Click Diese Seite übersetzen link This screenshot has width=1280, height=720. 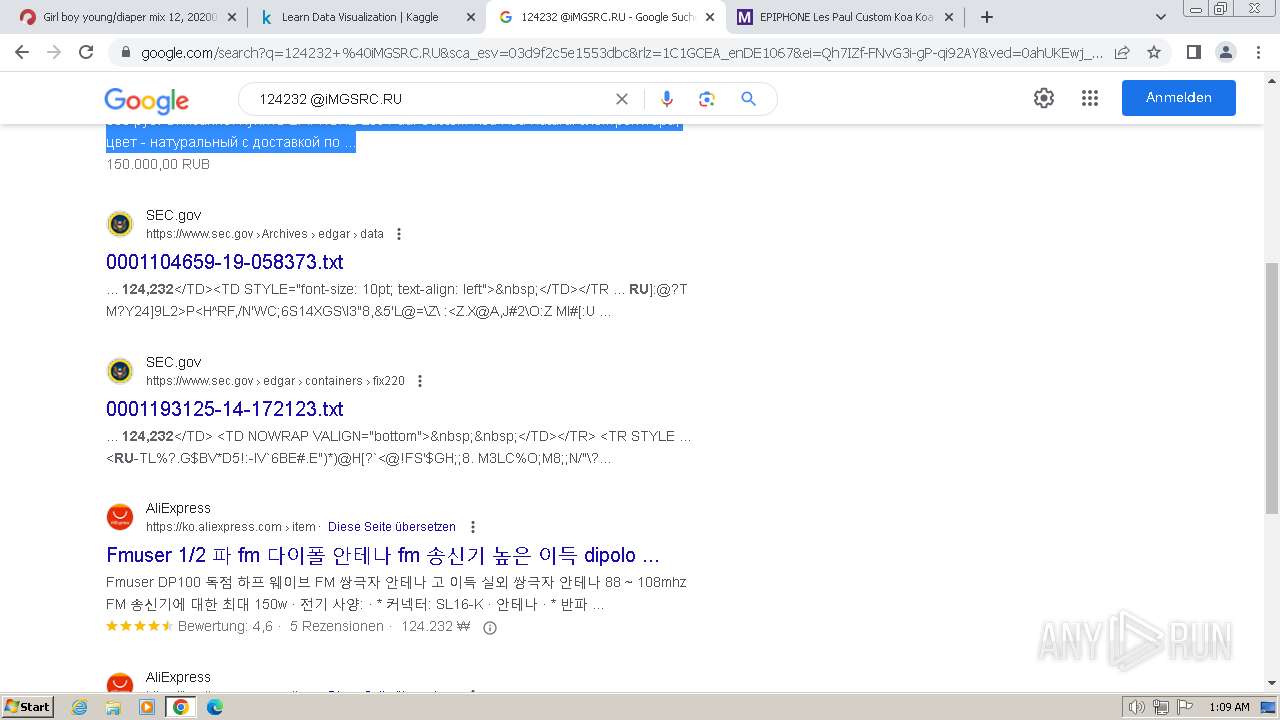392,527
